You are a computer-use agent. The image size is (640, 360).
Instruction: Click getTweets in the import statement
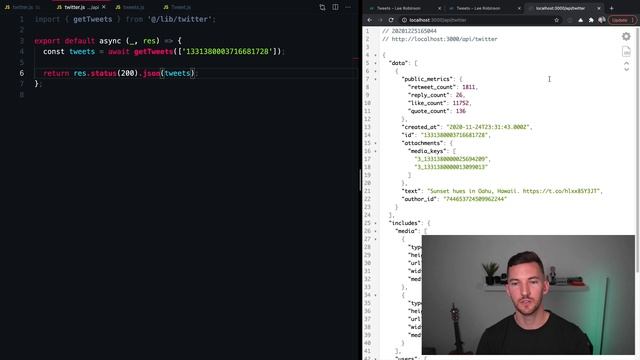point(93,19)
